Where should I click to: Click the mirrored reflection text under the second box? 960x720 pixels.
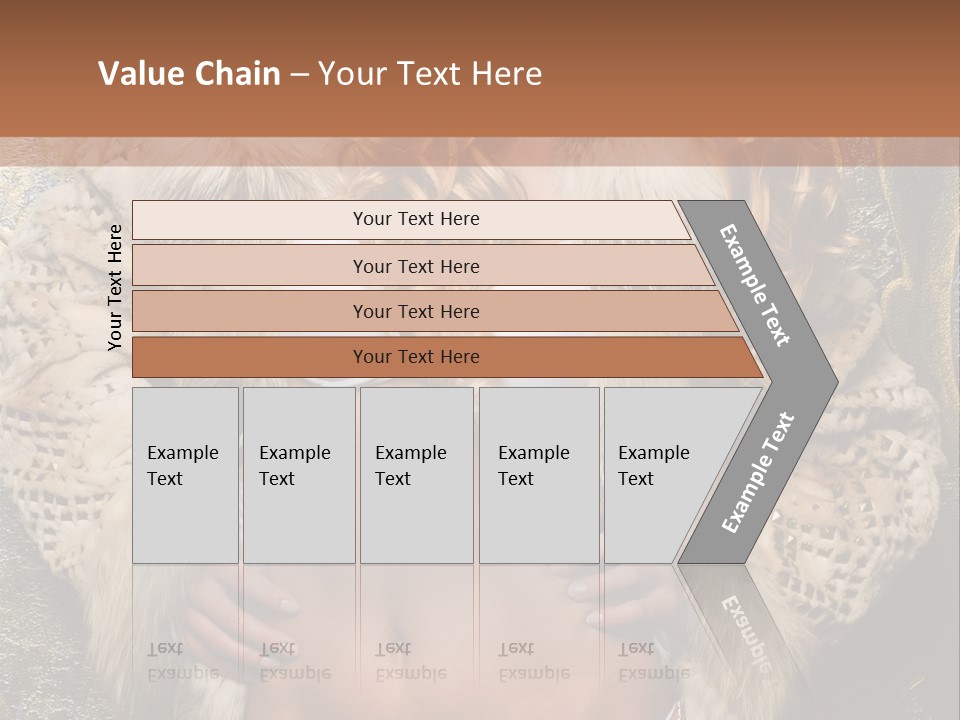point(294,661)
